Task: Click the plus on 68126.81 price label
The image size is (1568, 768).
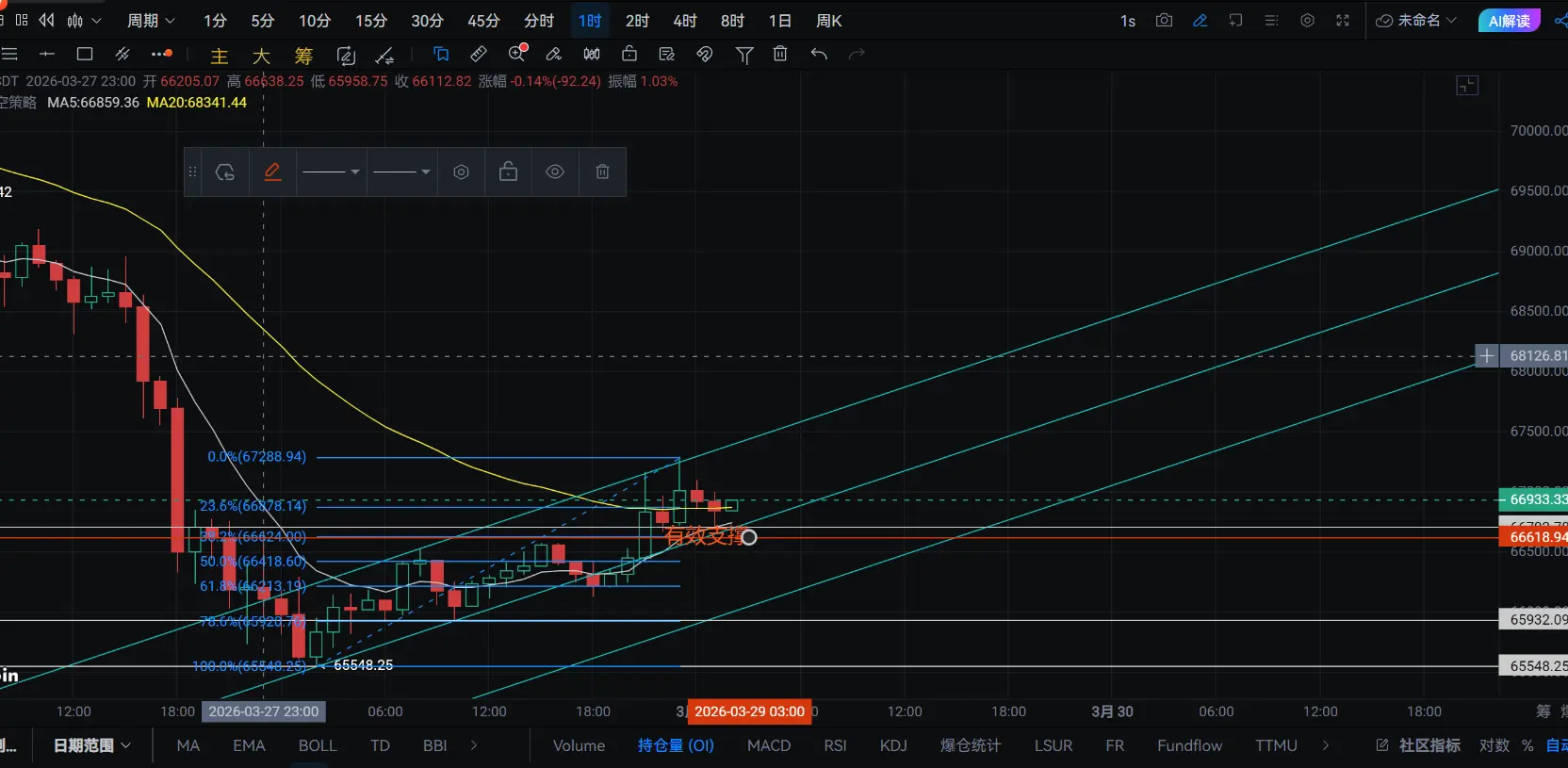Action: [x=1486, y=355]
